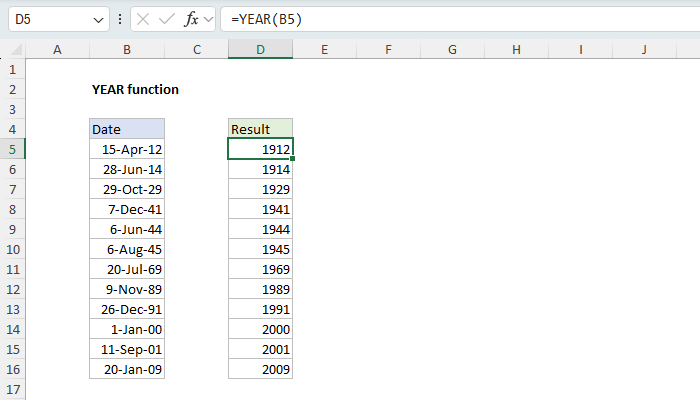
Task: Select column C header
Action: pos(196,49)
